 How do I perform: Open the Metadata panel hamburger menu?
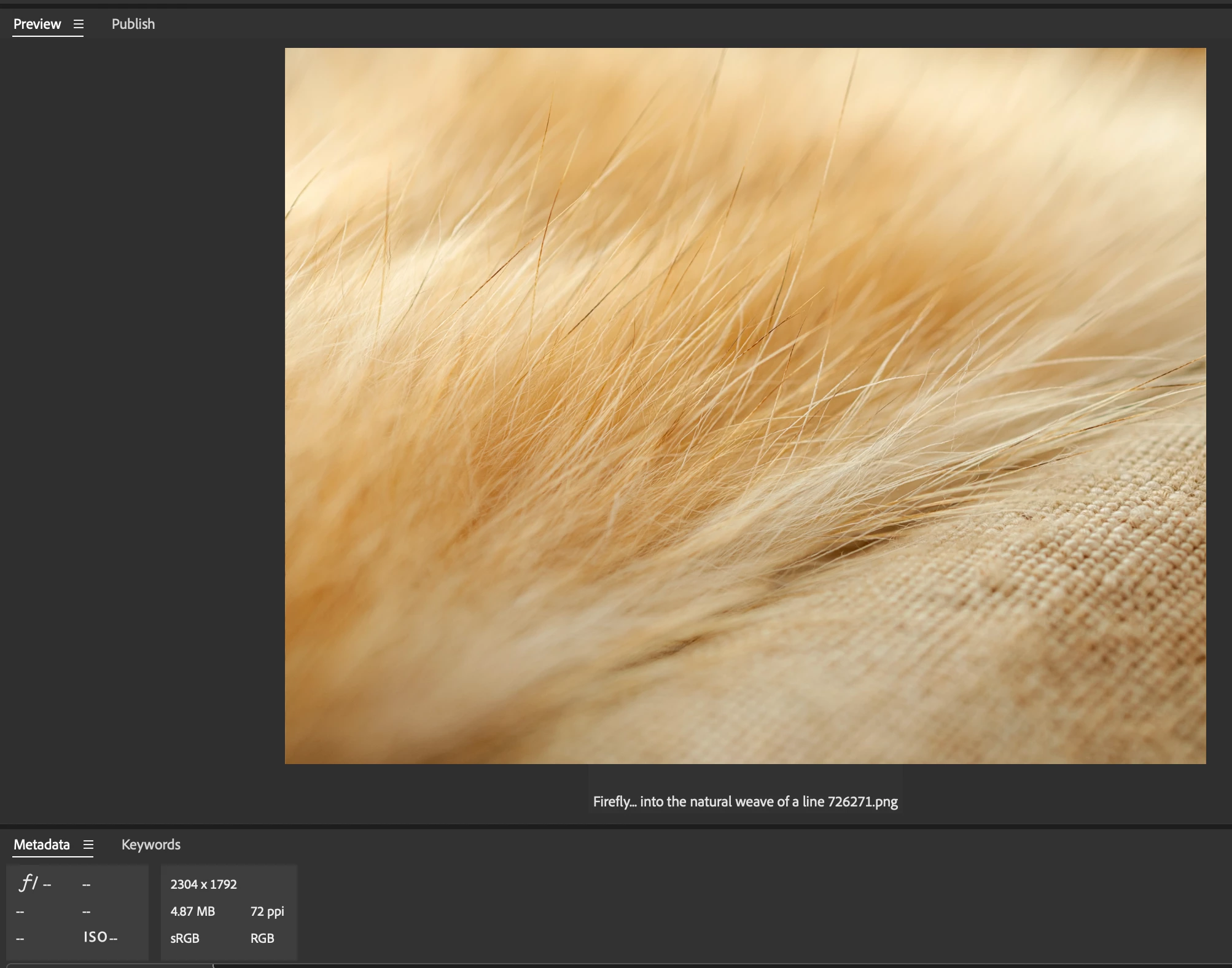(x=88, y=845)
